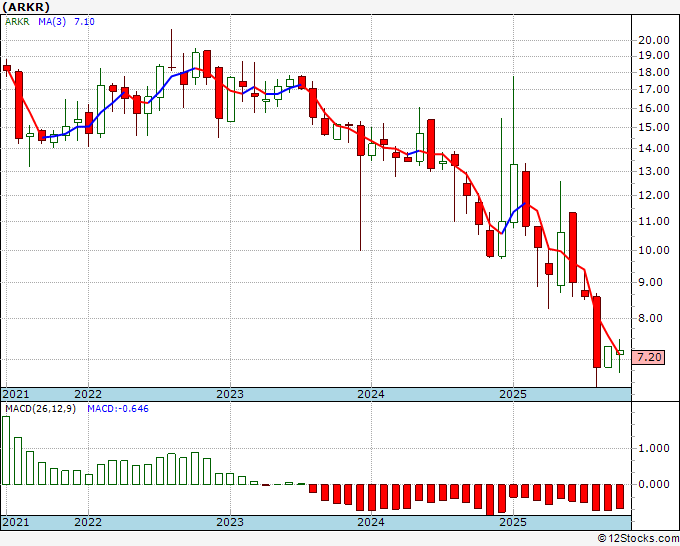Click the highlighted 7.20 current price tag
680x546 pixels.
(x=648, y=357)
